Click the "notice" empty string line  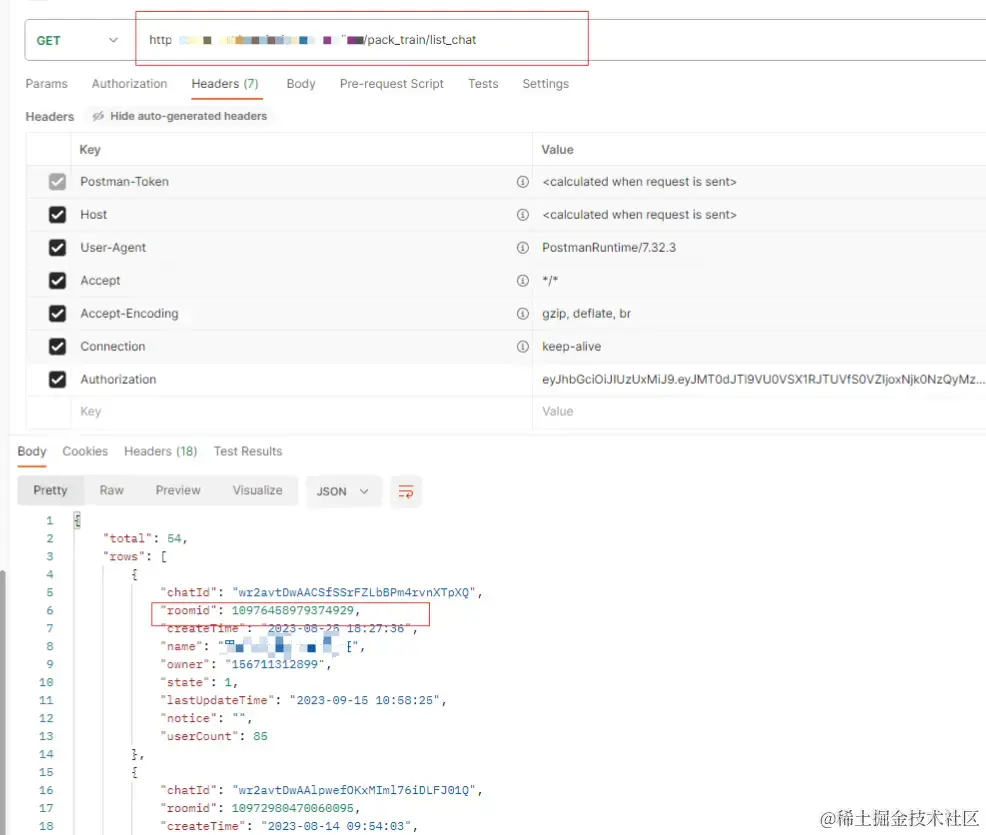tap(206, 718)
